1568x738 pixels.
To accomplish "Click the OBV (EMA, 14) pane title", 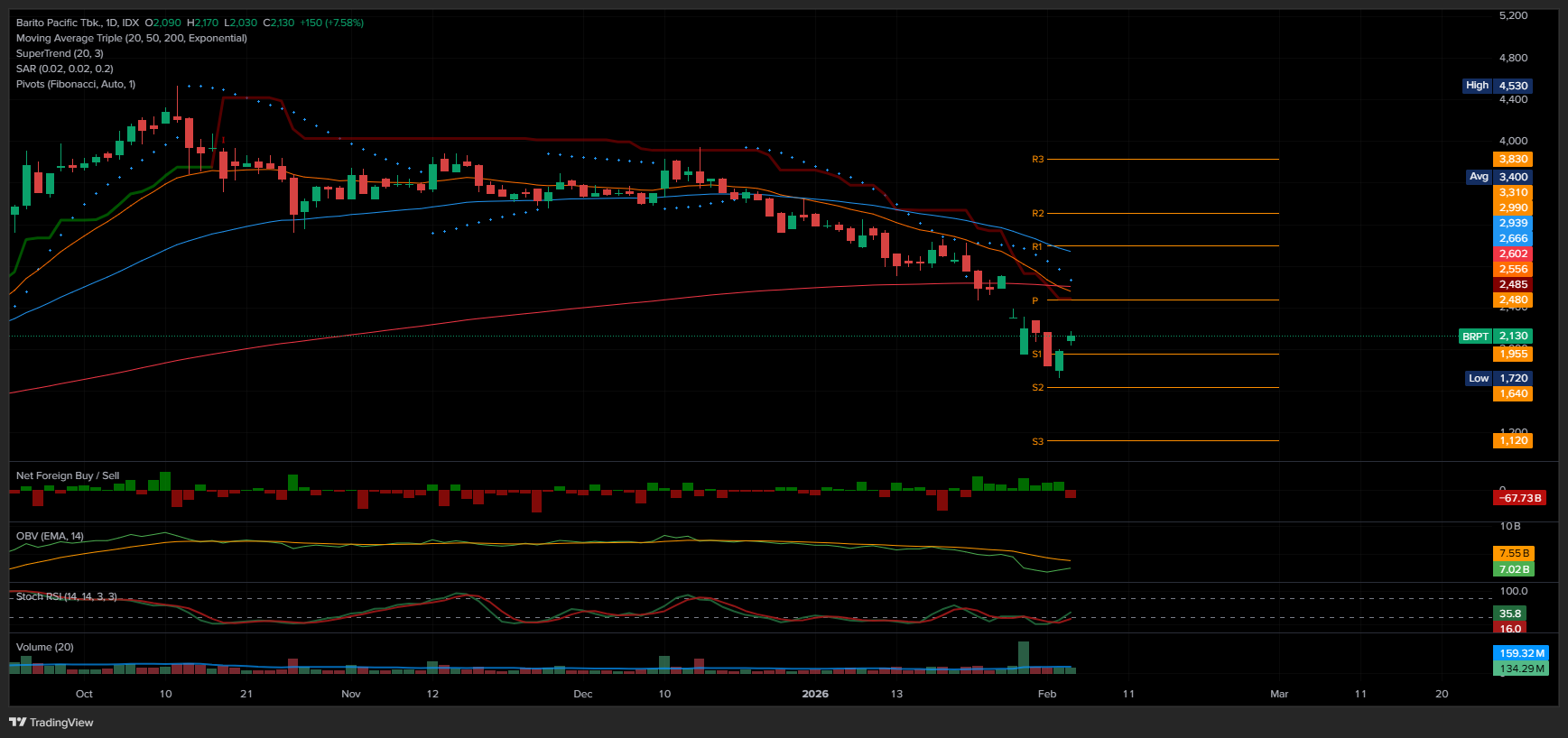I will (50, 536).
